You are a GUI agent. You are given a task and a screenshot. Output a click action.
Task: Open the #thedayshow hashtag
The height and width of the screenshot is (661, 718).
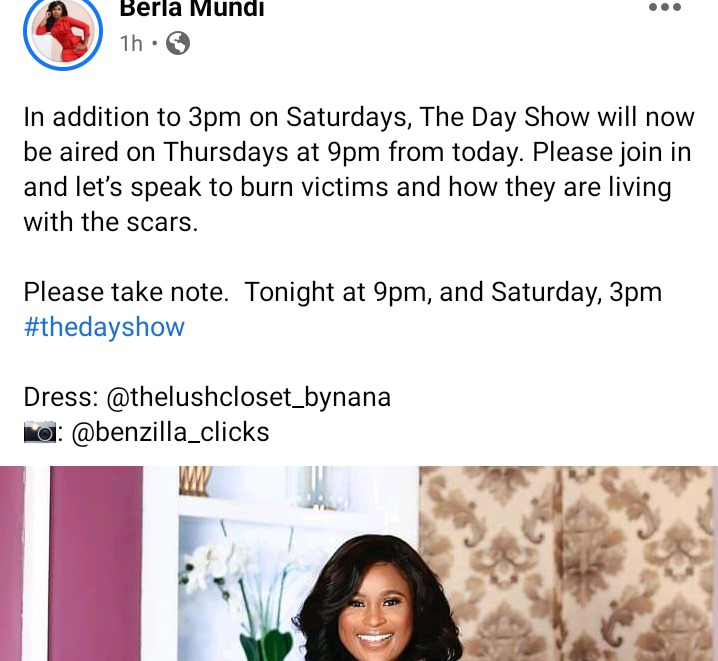(x=104, y=327)
